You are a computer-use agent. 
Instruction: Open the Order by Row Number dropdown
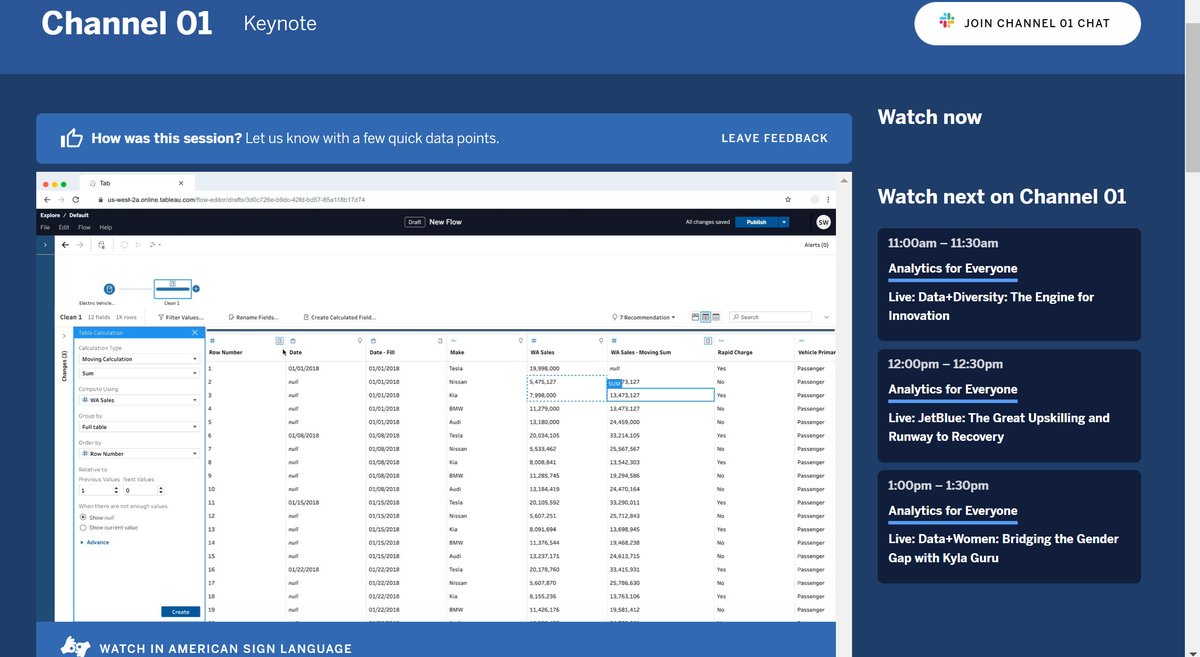tap(138, 453)
